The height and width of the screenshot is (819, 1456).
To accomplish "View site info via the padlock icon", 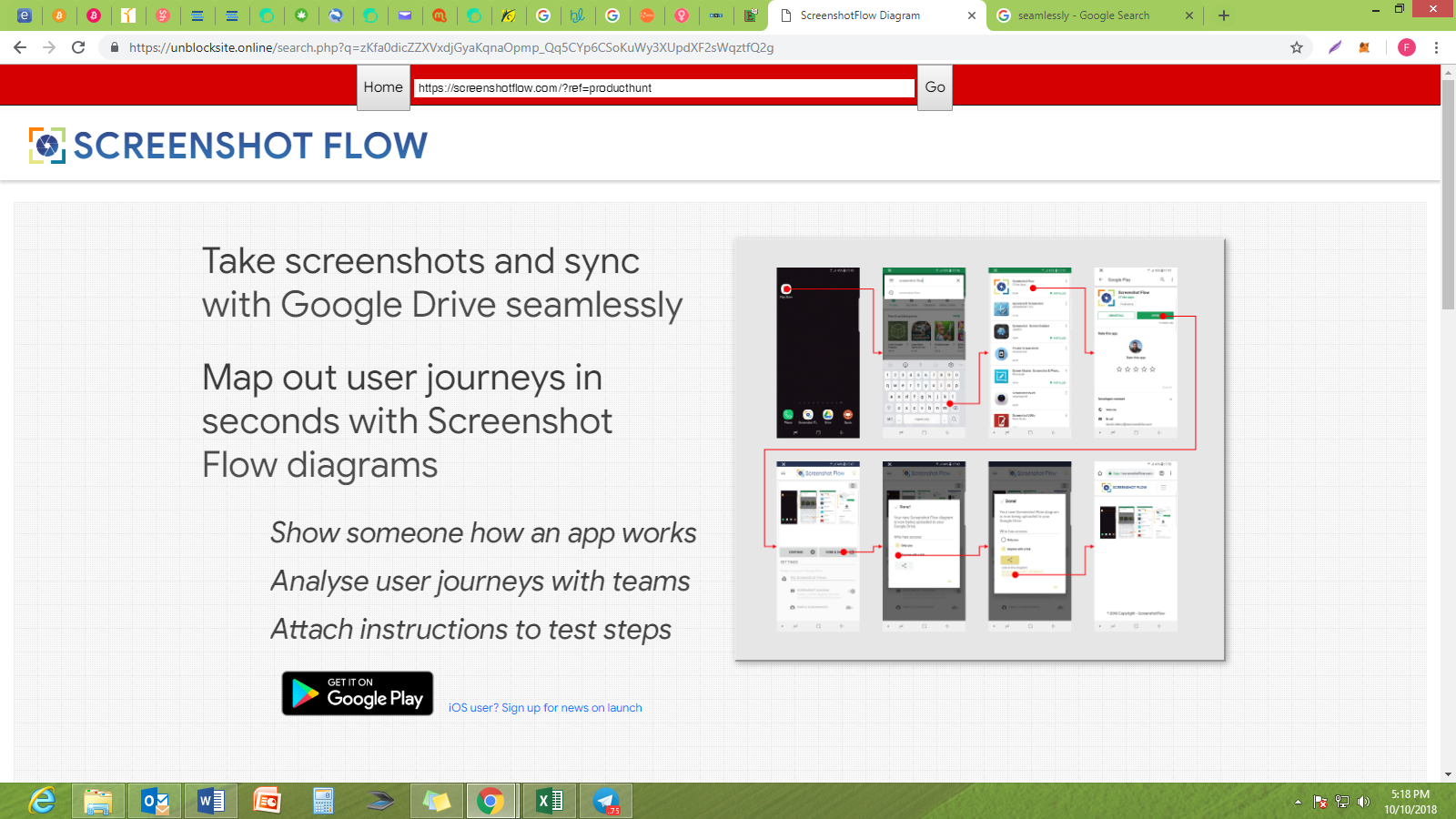I will (x=115, y=47).
